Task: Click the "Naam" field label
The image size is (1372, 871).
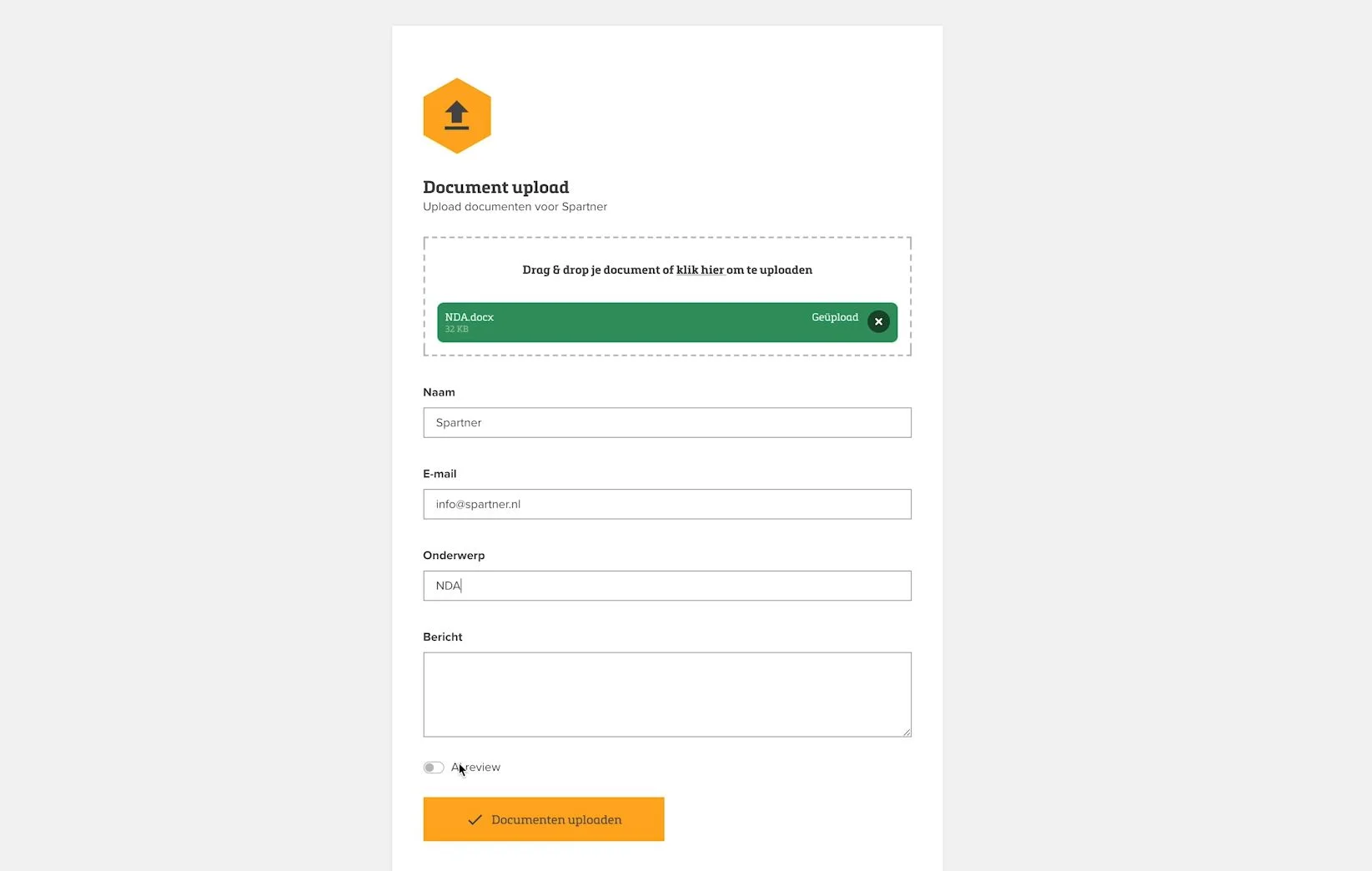Action: [x=439, y=392]
